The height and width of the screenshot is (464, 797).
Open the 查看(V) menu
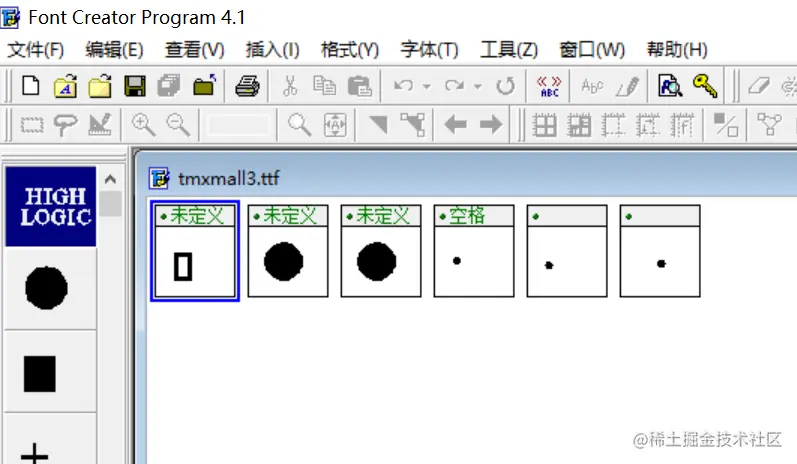pos(195,50)
